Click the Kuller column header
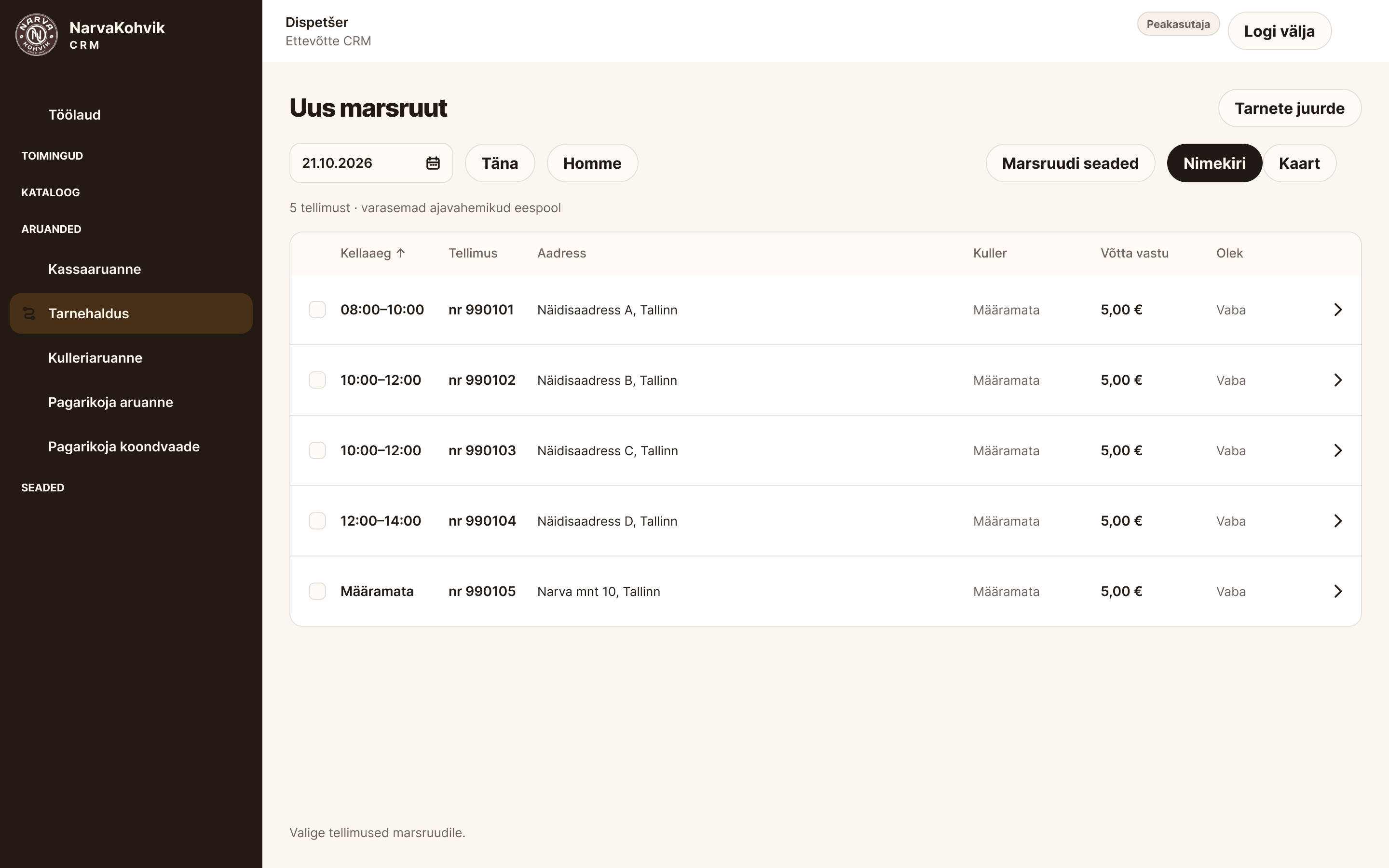The width and height of the screenshot is (1389, 868). point(990,253)
